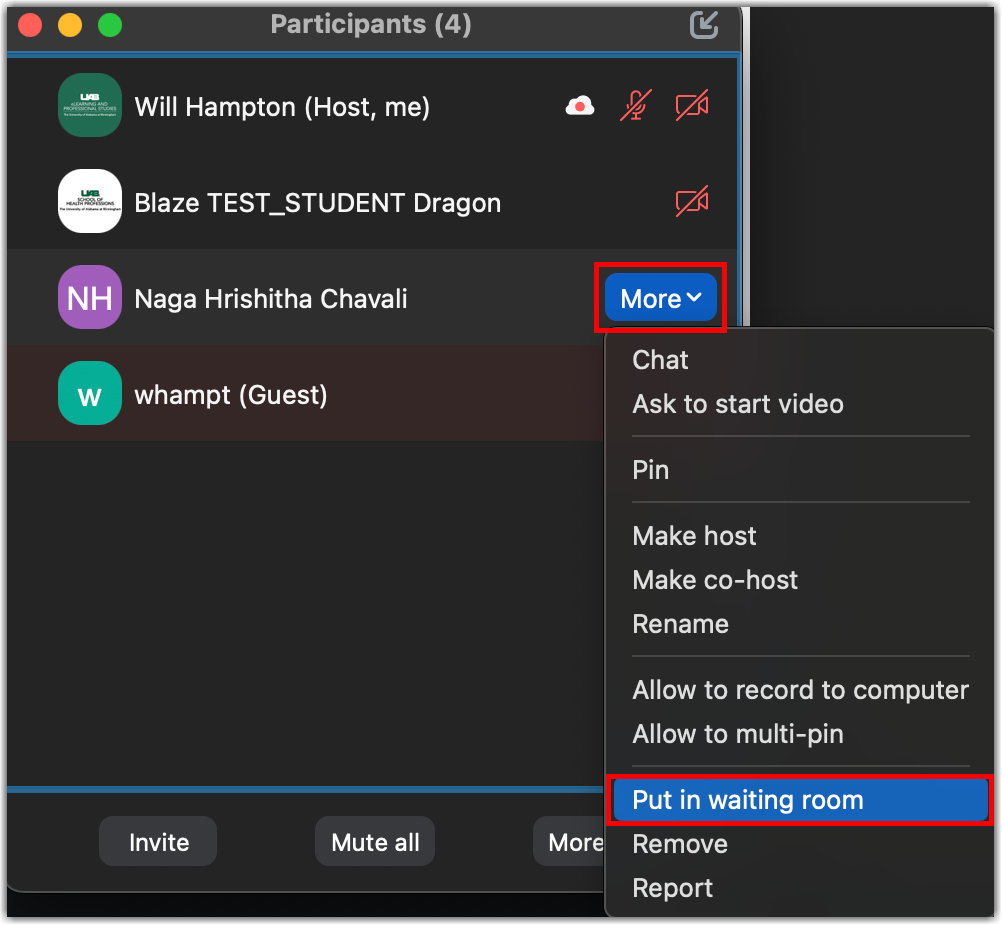Select Make co-host in the menu
This screenshot has height=925, width=1002.
pos(715,580)
